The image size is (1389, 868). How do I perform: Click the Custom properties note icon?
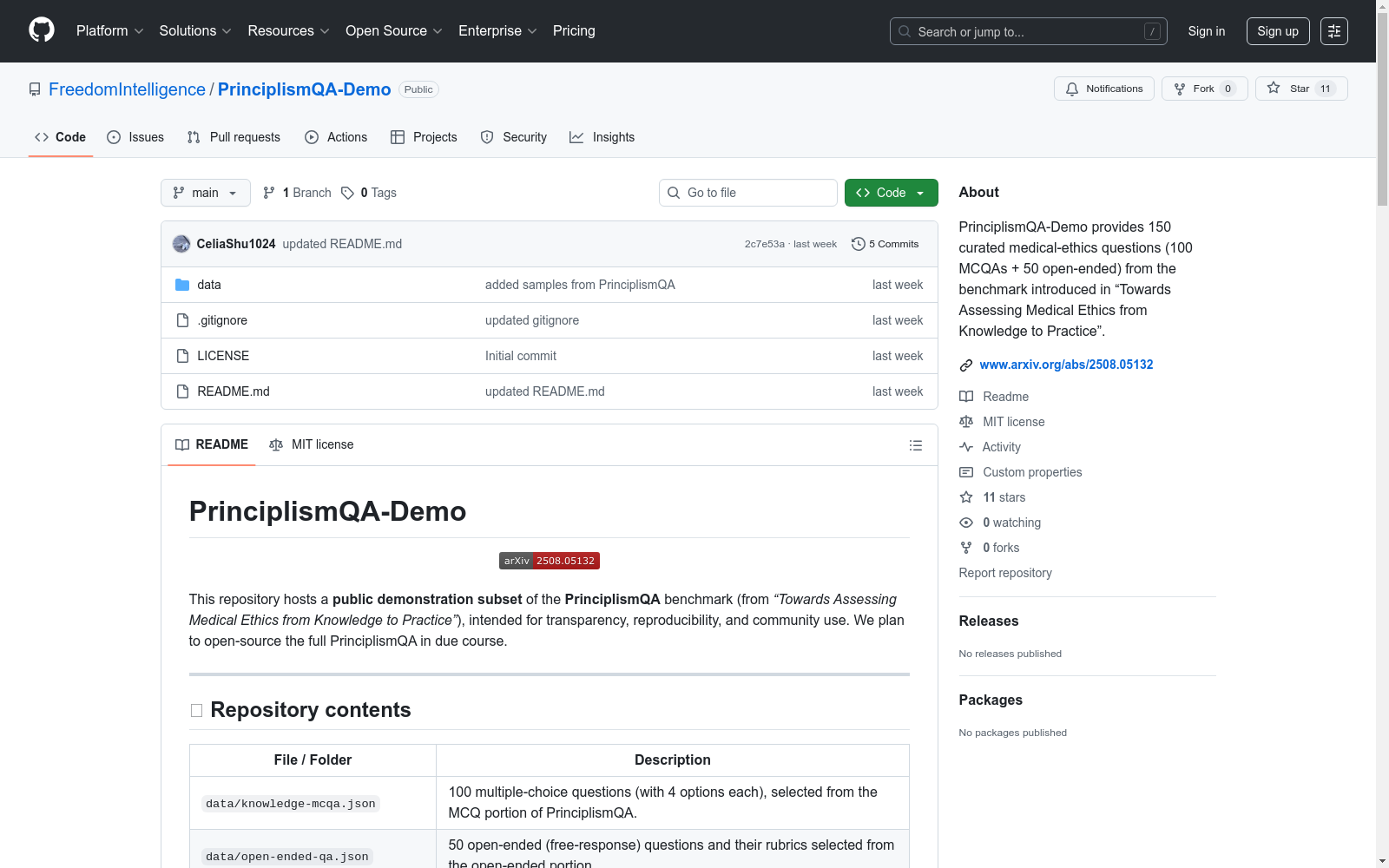tap(966, 472)
